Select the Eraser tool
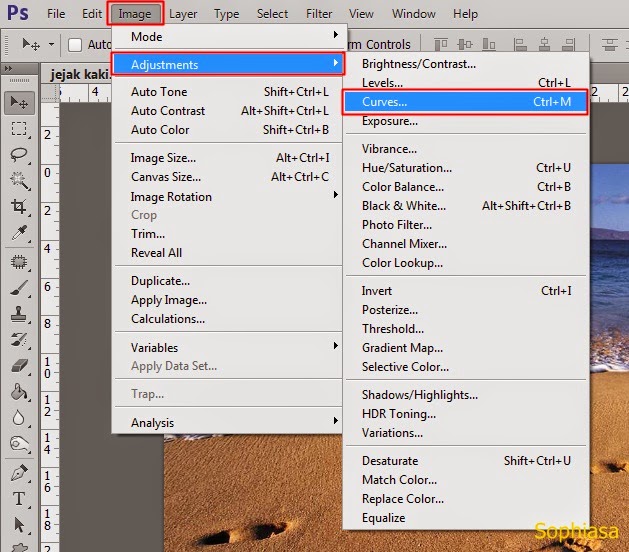The width and height of the screenshot is (629, 552). 19,366
